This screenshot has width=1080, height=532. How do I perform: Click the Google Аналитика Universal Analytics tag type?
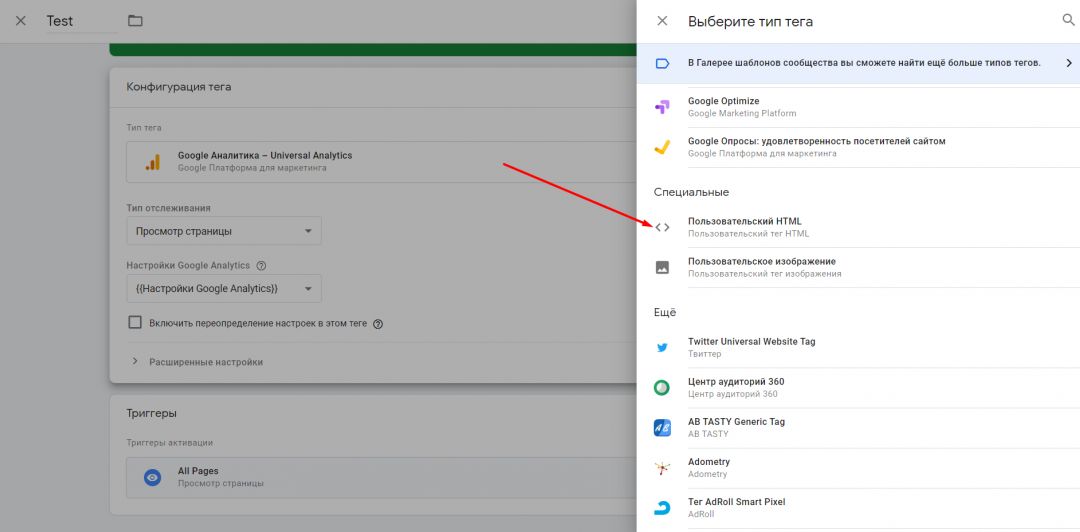381,162
